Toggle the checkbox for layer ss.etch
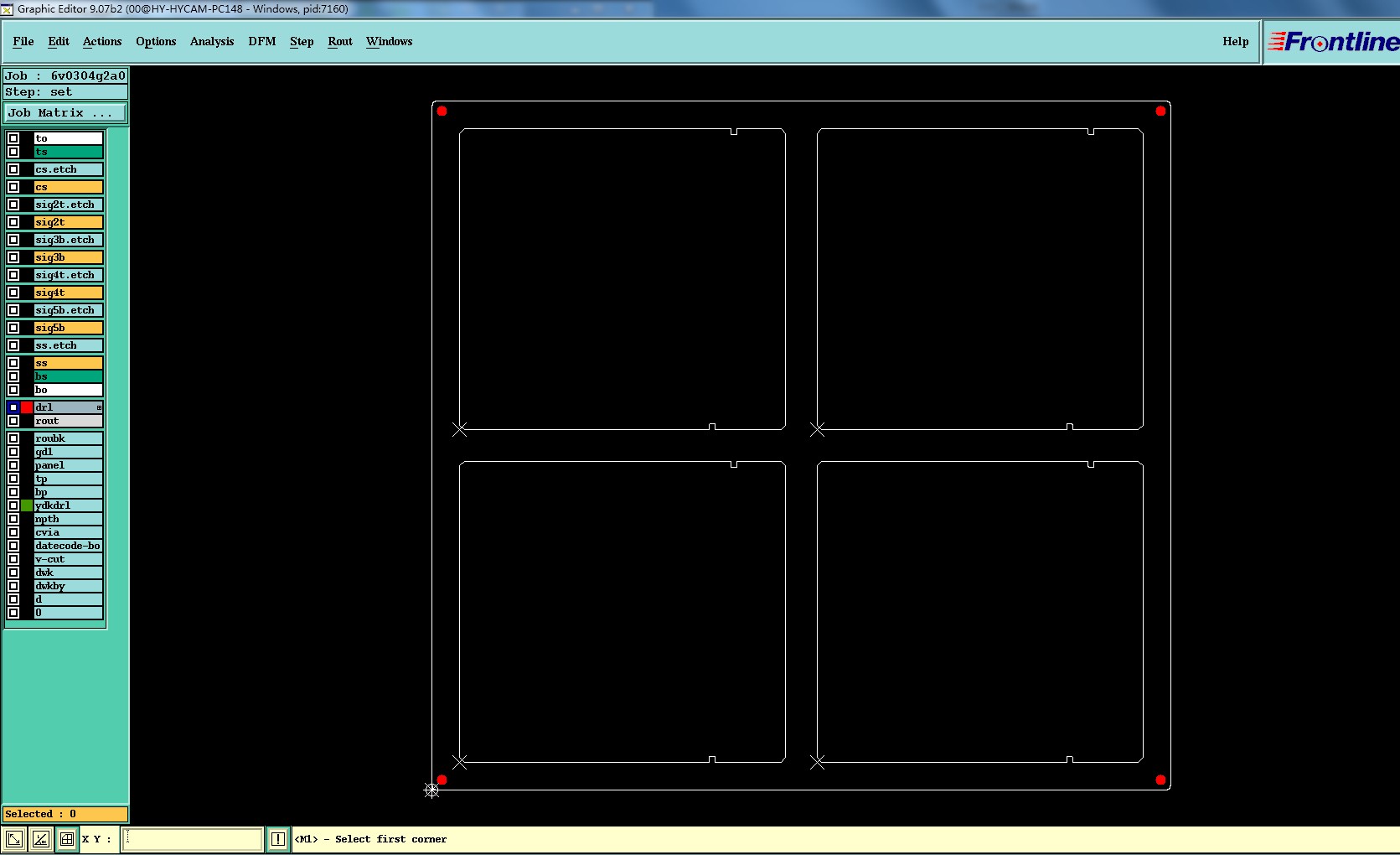The height and width of the screenshot is (855, 1400). 13,345
